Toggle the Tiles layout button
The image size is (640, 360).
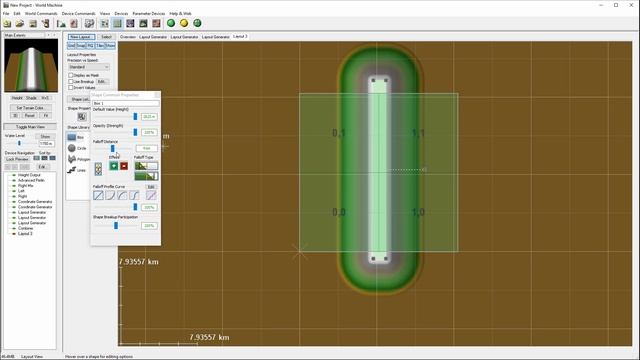coord(100,46)
